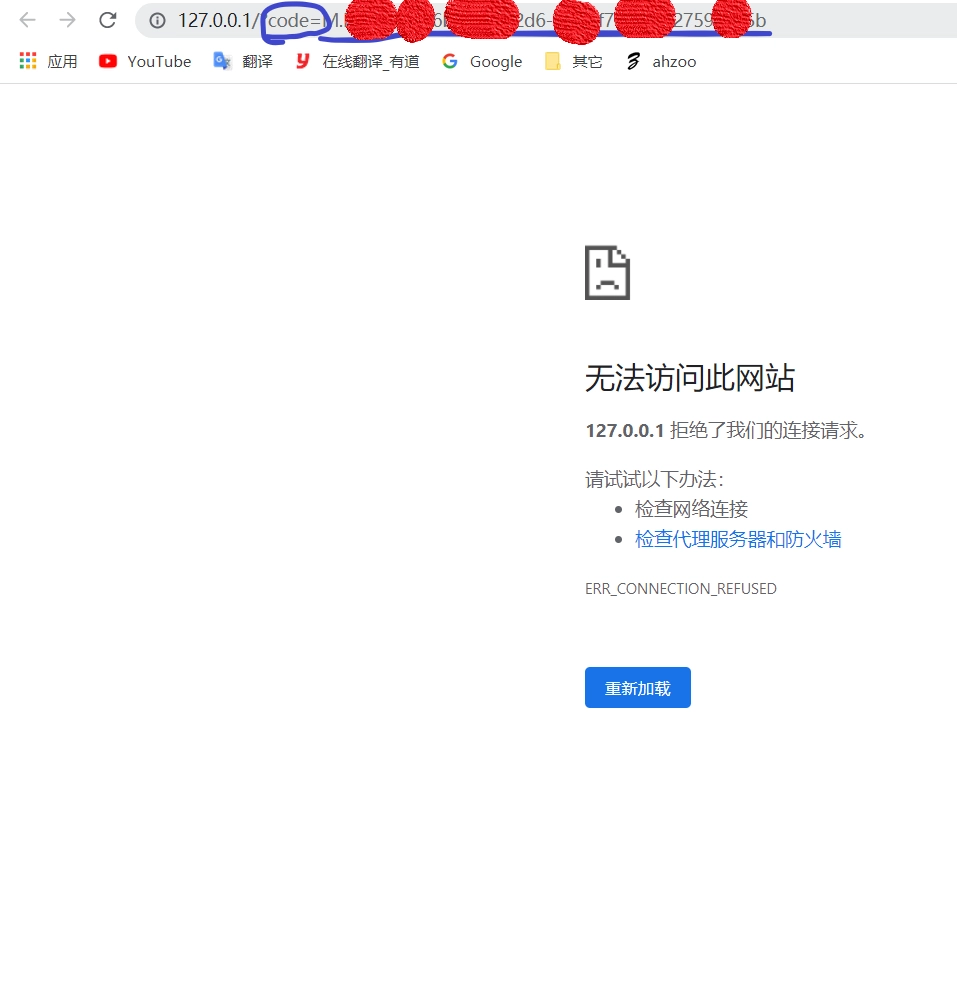Select the 翻译 bookmark icon
The height and width of the screenshot is (985, 957).
[x=221, y=61]
